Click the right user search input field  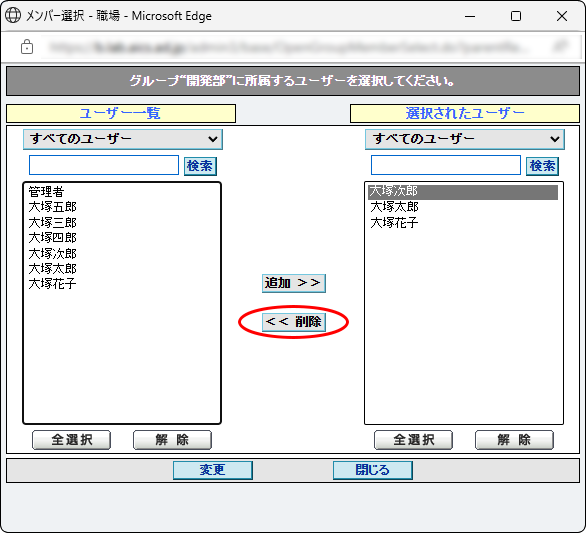[x=446, y=165]
